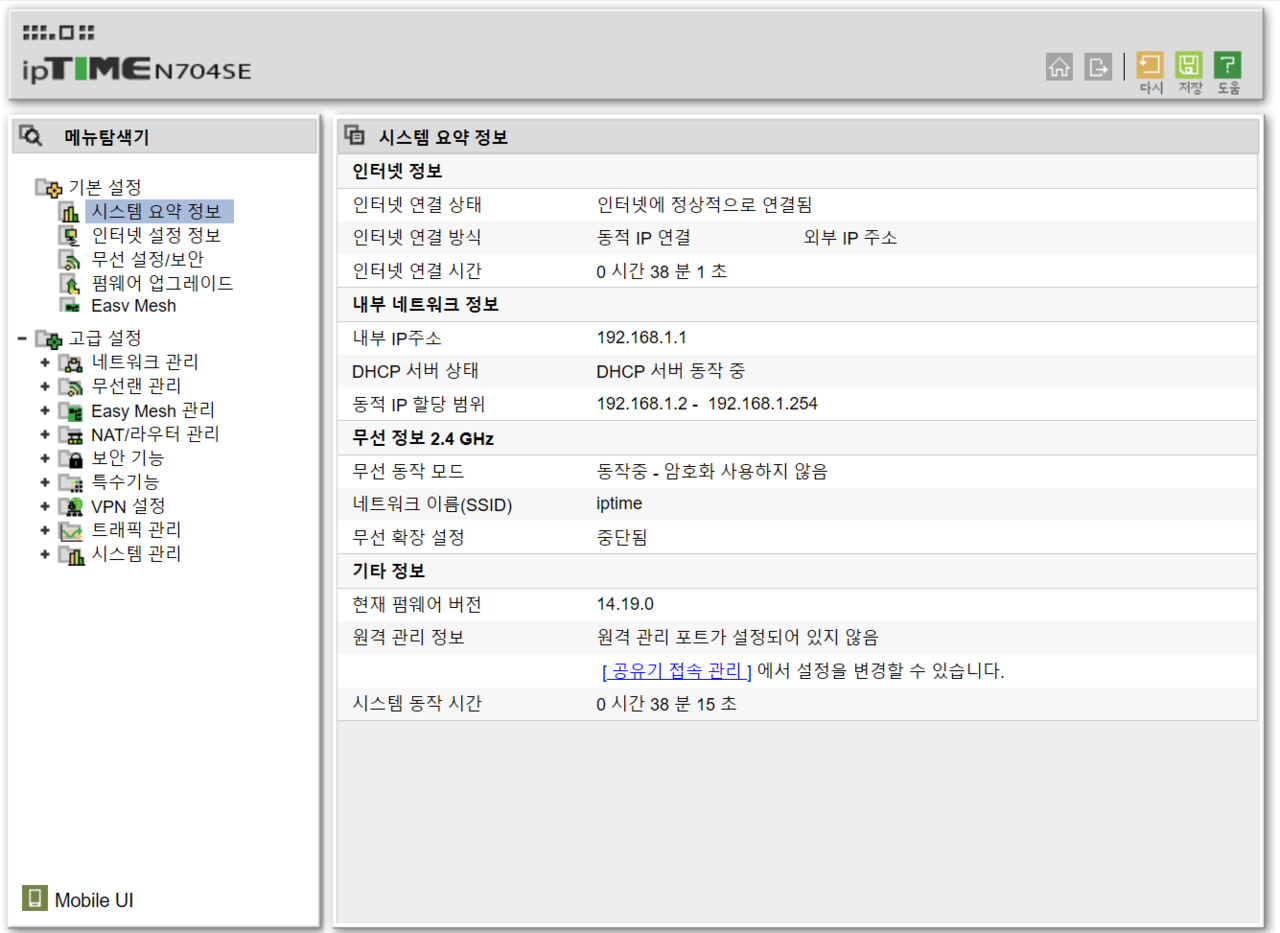Click the Mobile UI phone icon
Viewport: 1280px width, 933px height.
pos(34,898)
